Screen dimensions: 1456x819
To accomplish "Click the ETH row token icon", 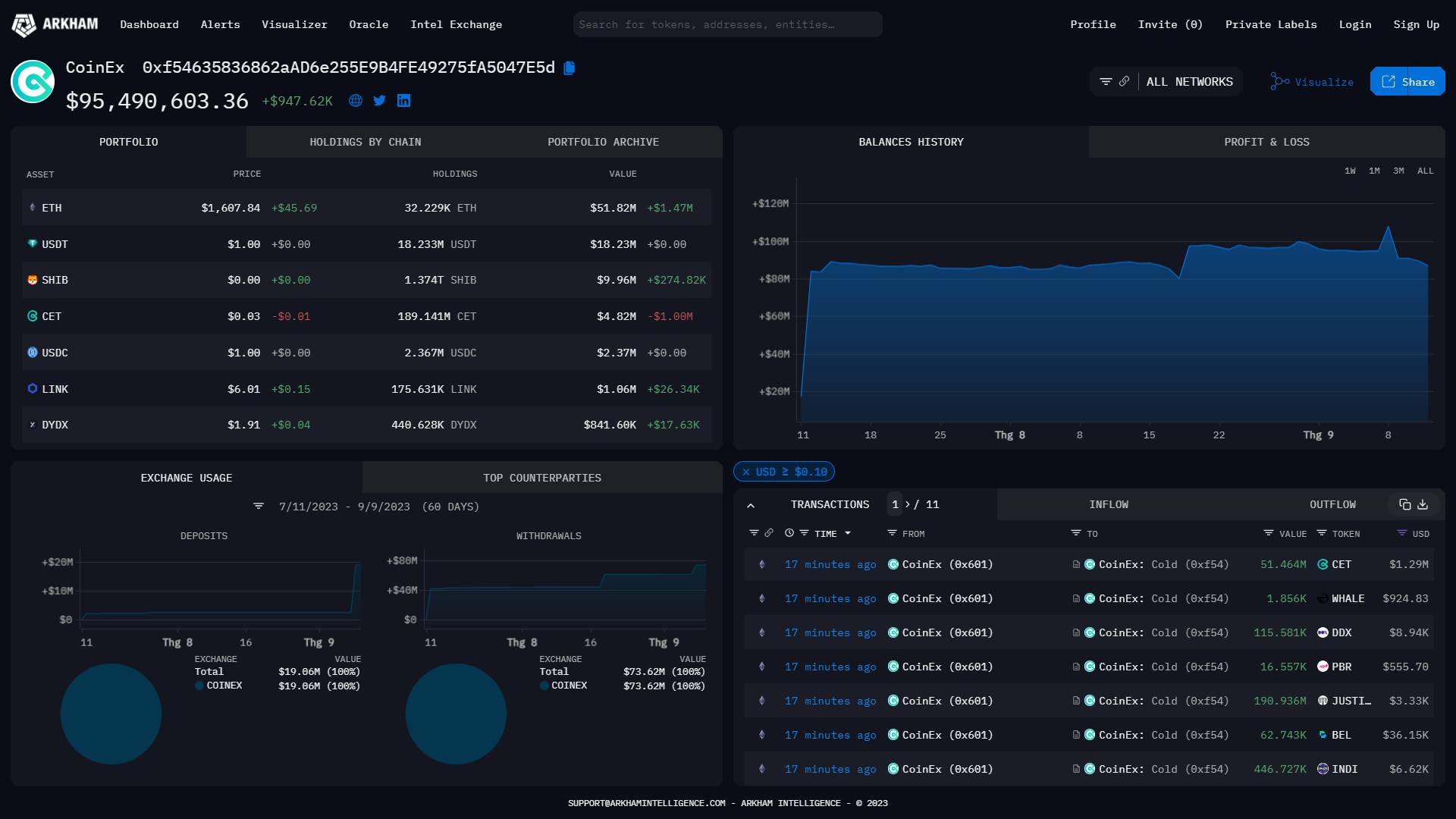I will 32,208.
